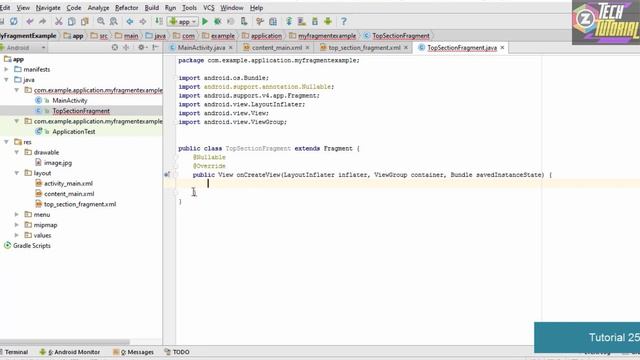Run the app with green play icon

click(205, 21)
